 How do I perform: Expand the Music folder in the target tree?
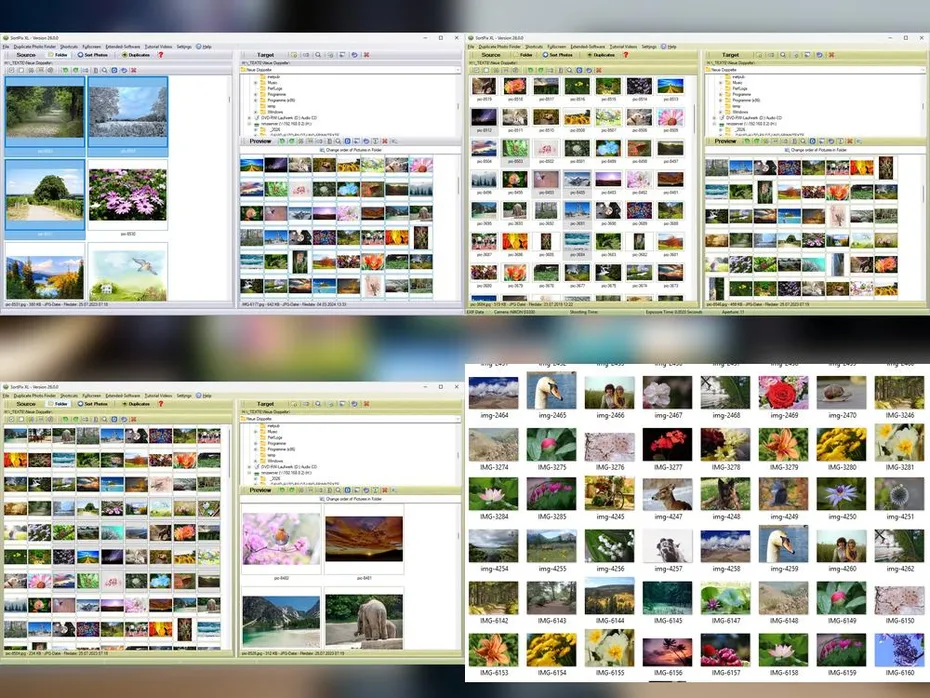tap(255, 83)
